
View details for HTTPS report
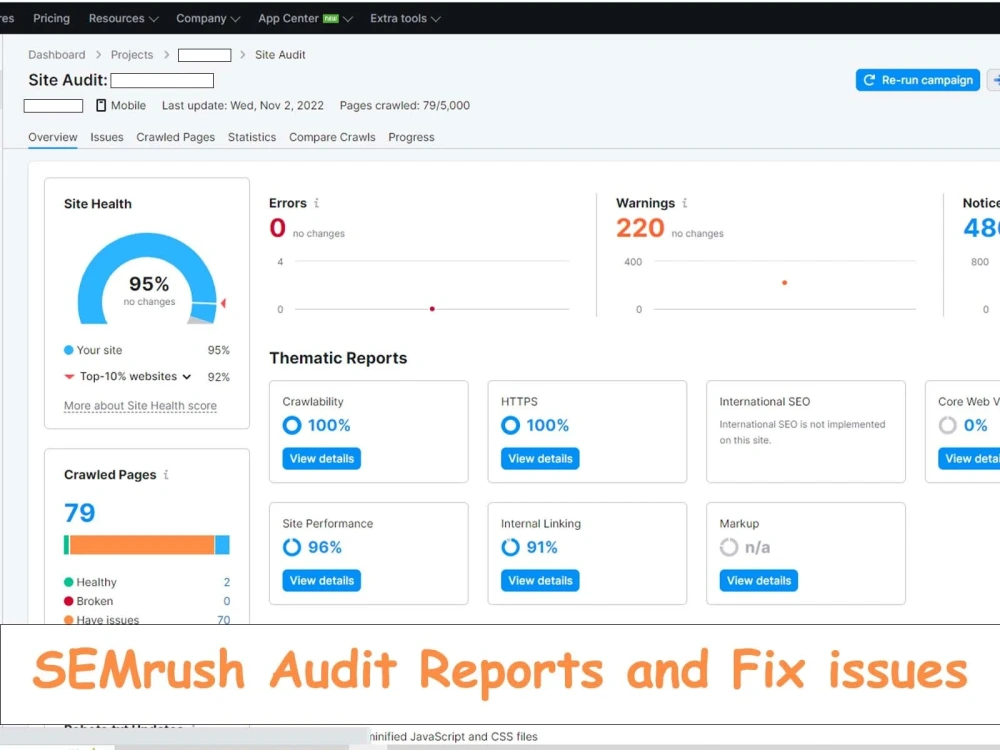click(540, 459)
